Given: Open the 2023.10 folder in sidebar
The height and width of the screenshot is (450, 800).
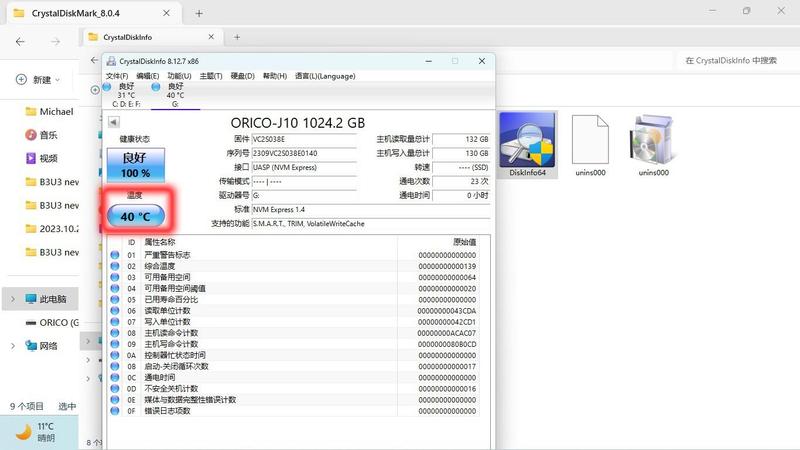Looking at the screenshot, I should pos(52,229).
